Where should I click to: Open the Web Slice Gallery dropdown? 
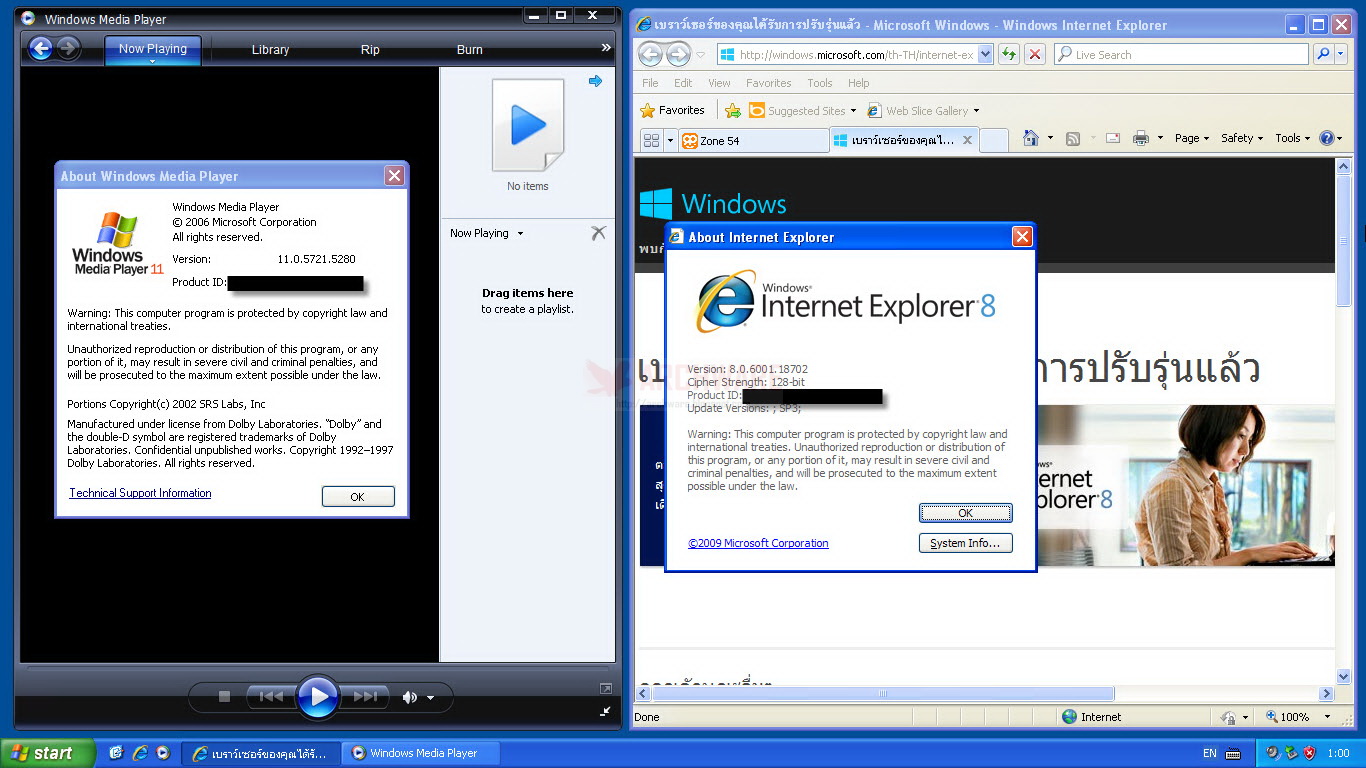coord(923,110)
